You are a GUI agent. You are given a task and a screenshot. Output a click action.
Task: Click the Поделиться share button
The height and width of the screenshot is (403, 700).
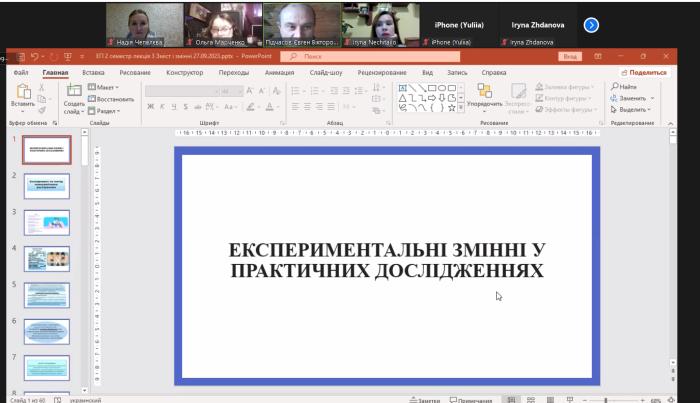[643, 73]
